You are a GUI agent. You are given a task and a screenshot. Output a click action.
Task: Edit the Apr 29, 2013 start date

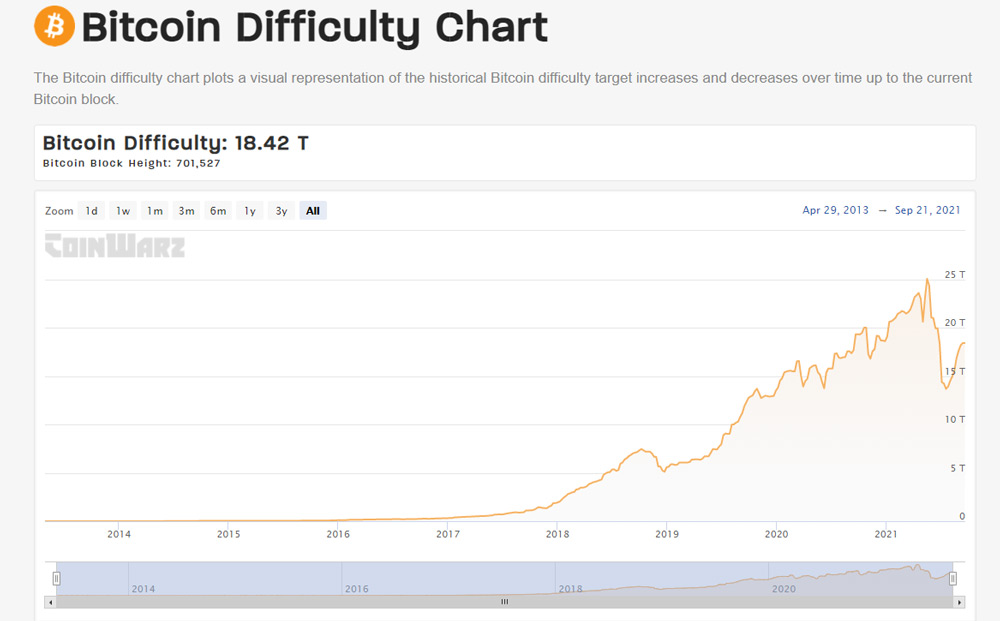(x=836, y=210)
